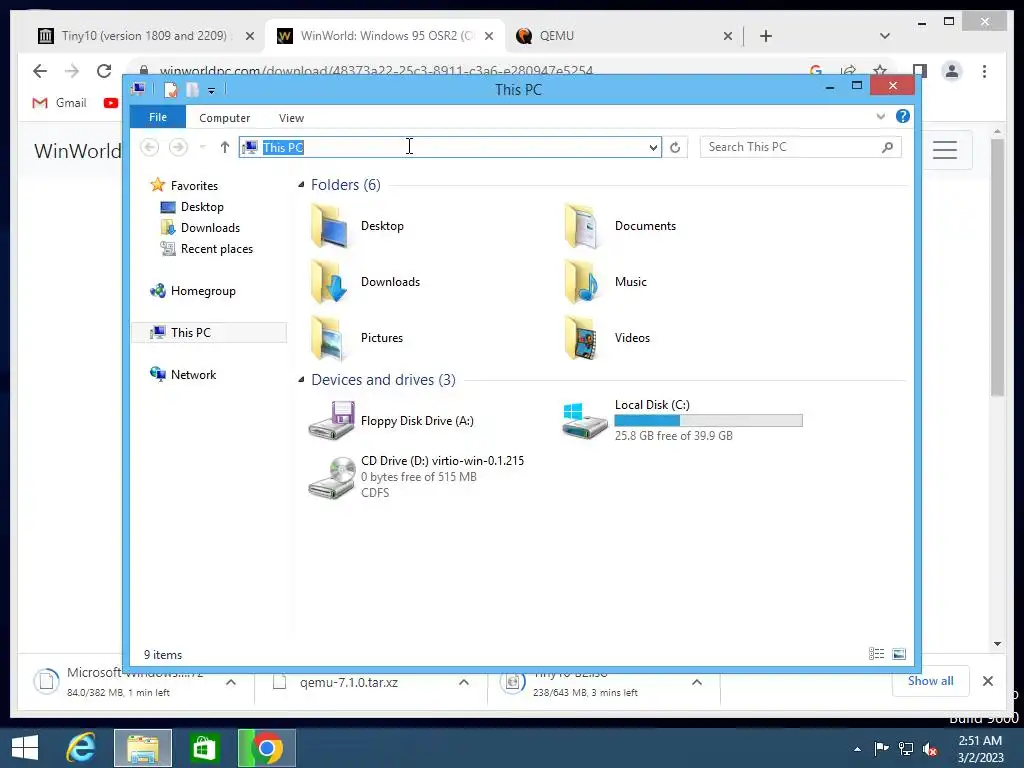The height and width of the screenshot is (768, 1024).
Task: Open Chrome three-dot menu
Action: tap(984, 71)
